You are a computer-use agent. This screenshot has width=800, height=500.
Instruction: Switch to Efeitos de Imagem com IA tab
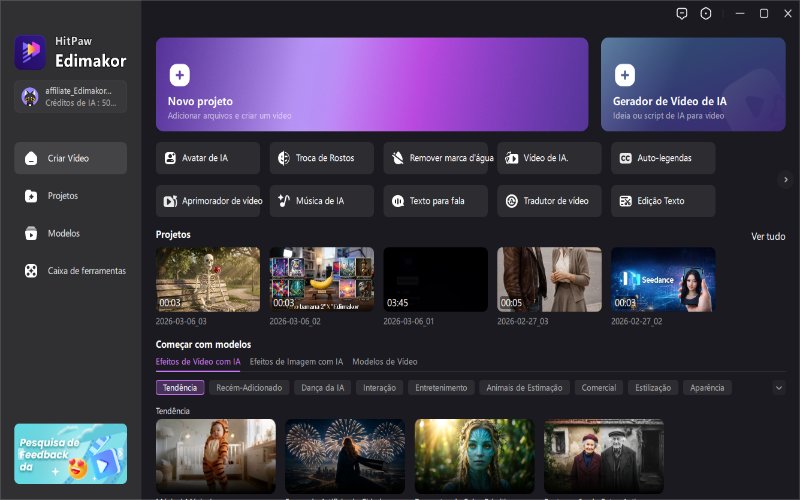click(x=296, y=362)
